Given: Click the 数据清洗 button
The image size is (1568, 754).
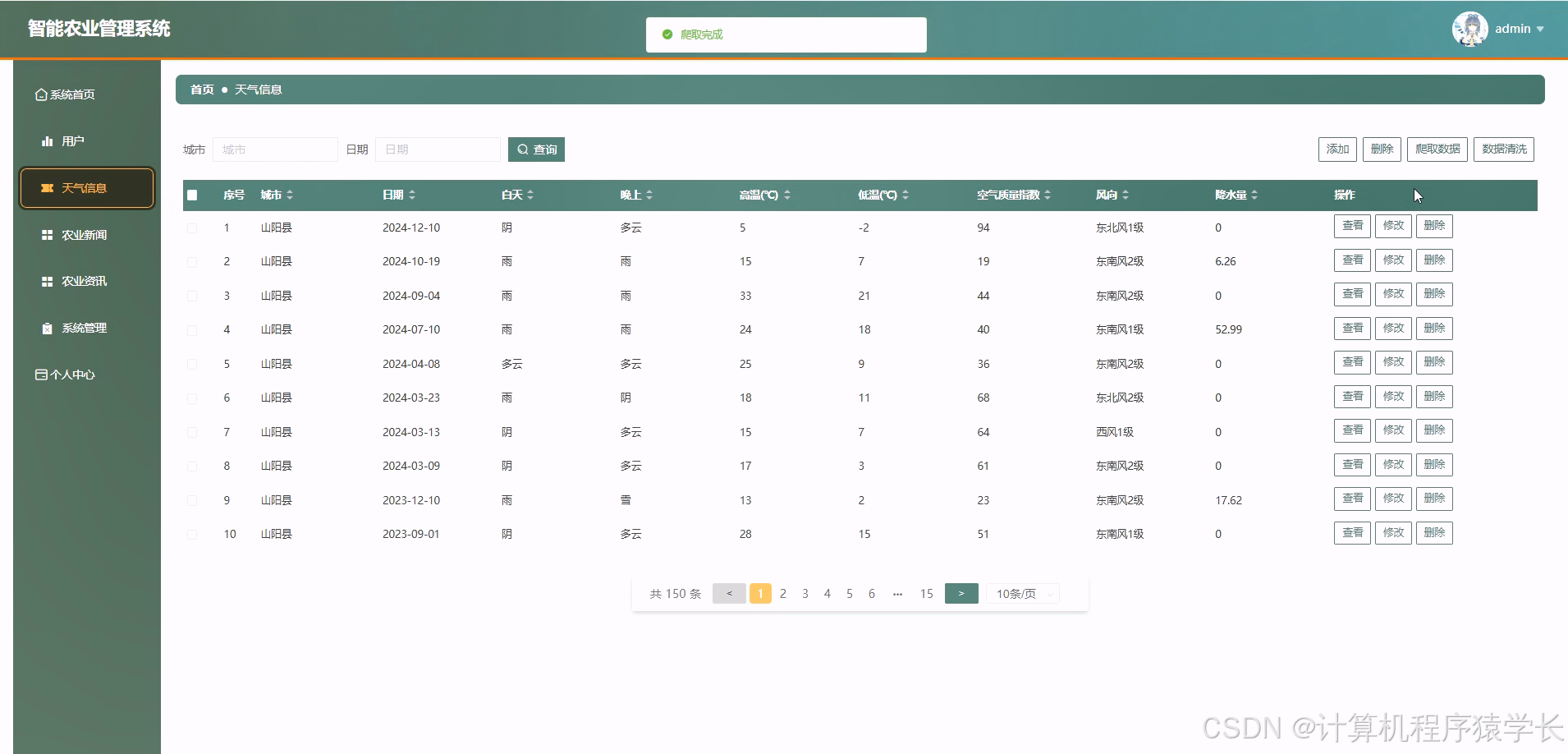Looking at the screenshot, I should tap(1505, 149).
